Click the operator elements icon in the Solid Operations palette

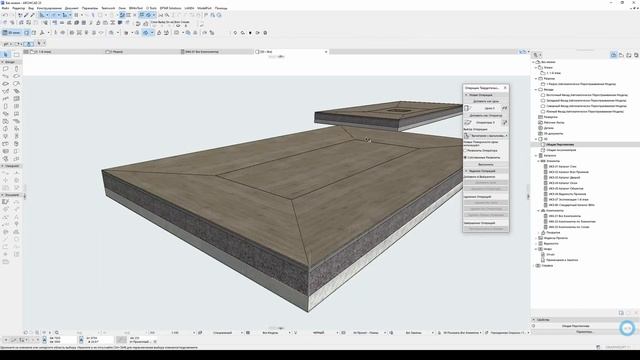(x=468, y=122)
